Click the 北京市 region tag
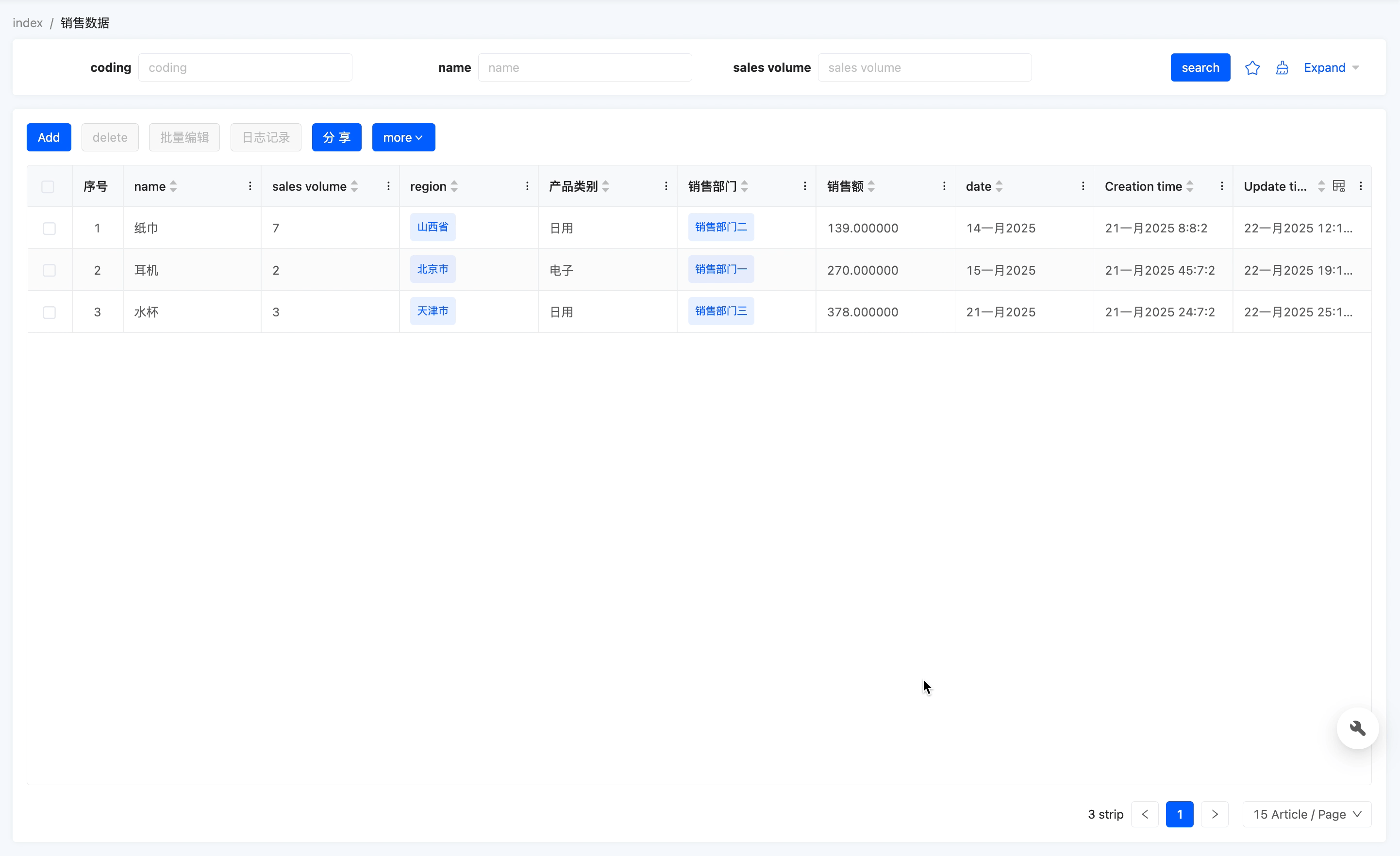The width and height of the screenshot is (1400, 856). (x=433, y=269)
